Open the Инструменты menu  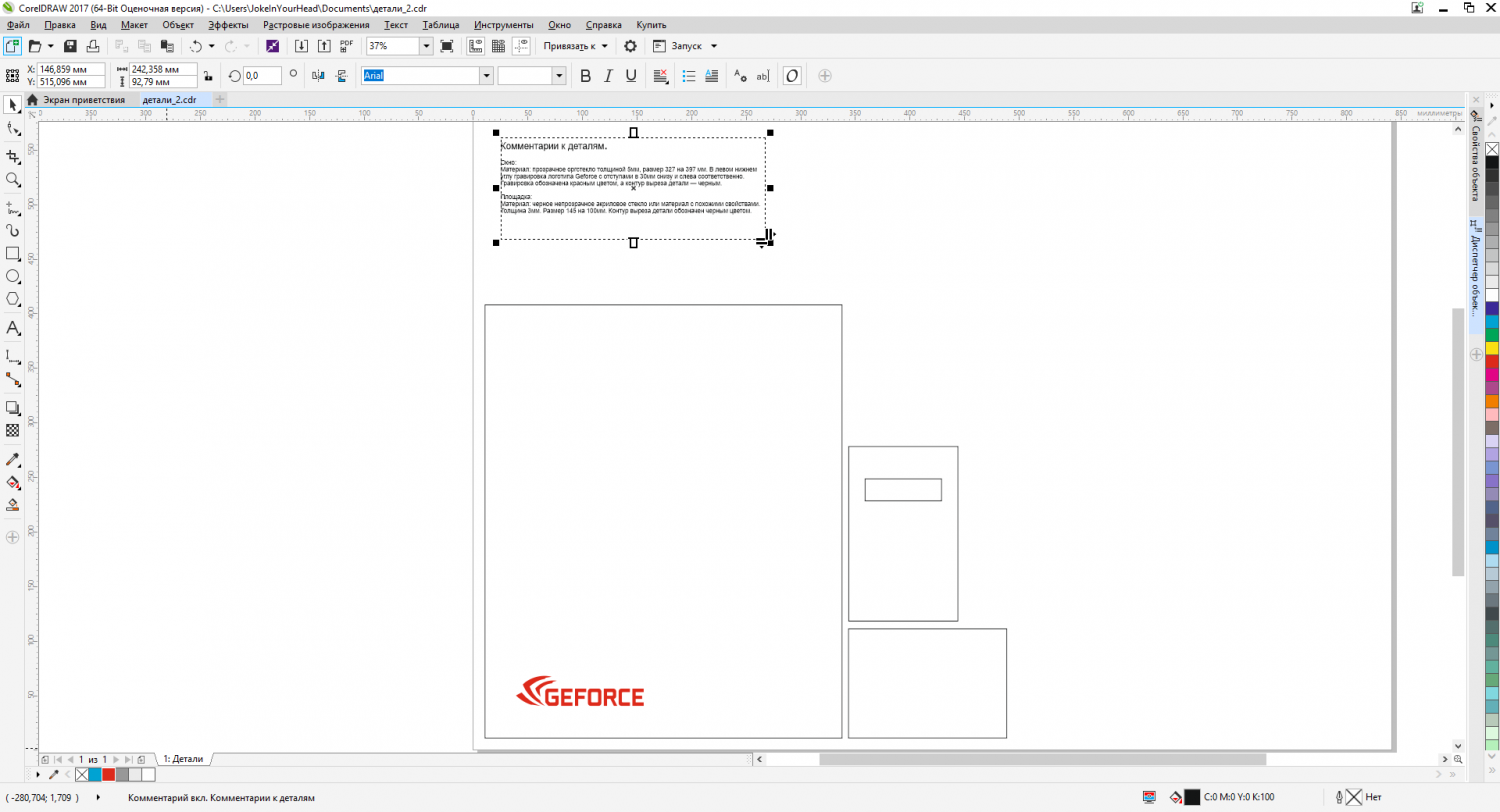[x=504, y=24]
